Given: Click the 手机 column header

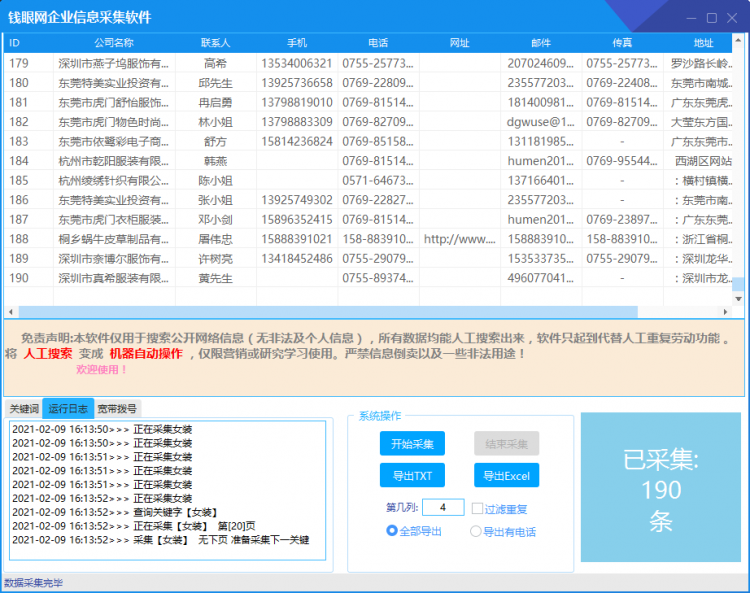Looking at the screenshot, I should tap(297, 43).
